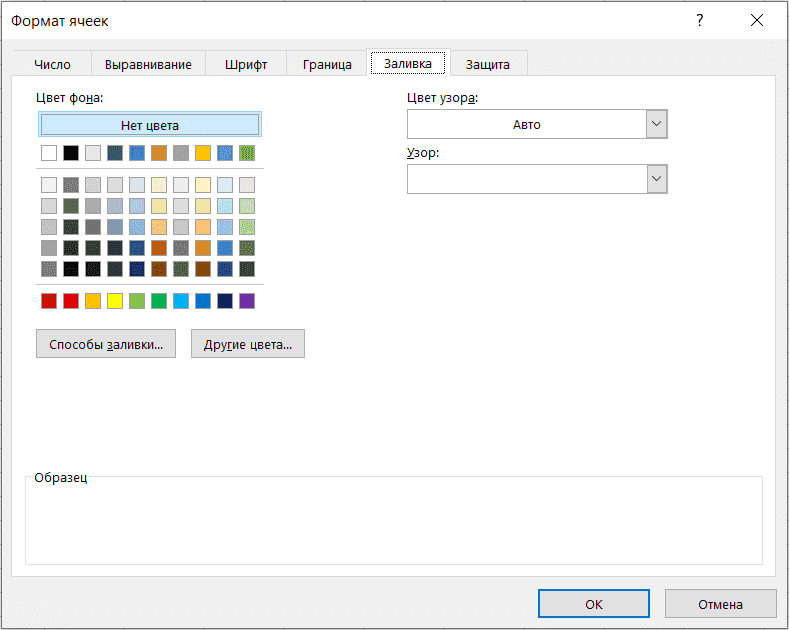This screenshot has height=630, width=789.
Task: Go to the Шрифт tab
Action: (246, 64)
